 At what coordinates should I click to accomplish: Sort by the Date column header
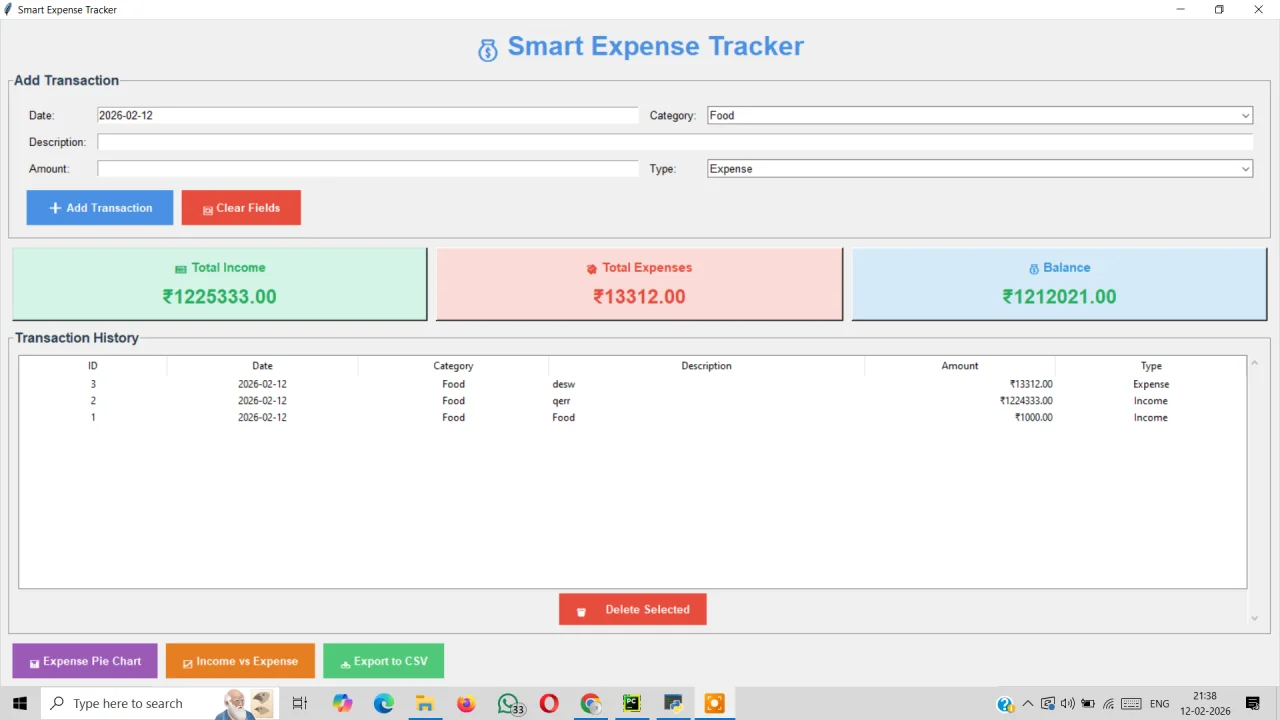pos(262,366)
